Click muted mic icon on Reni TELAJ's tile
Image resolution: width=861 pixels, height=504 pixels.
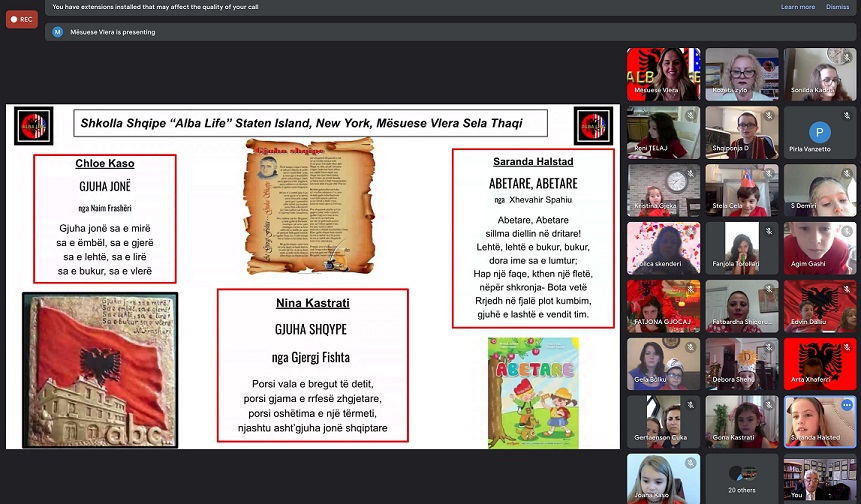(x=691, y=116)
